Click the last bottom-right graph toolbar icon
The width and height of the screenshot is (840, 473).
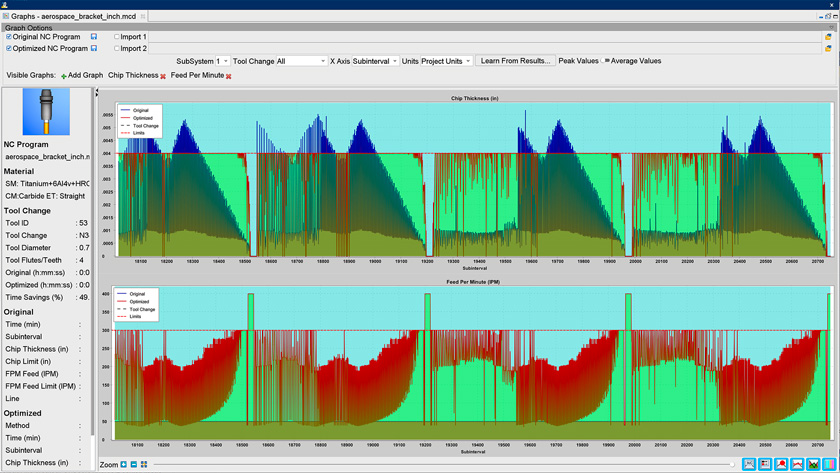point(829,464)
